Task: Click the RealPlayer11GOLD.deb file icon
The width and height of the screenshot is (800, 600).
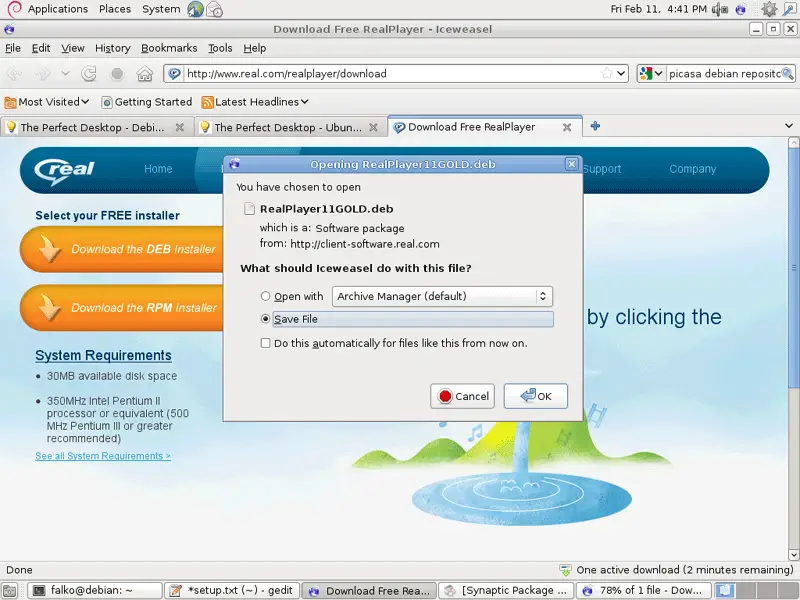Action: point(249,209)
